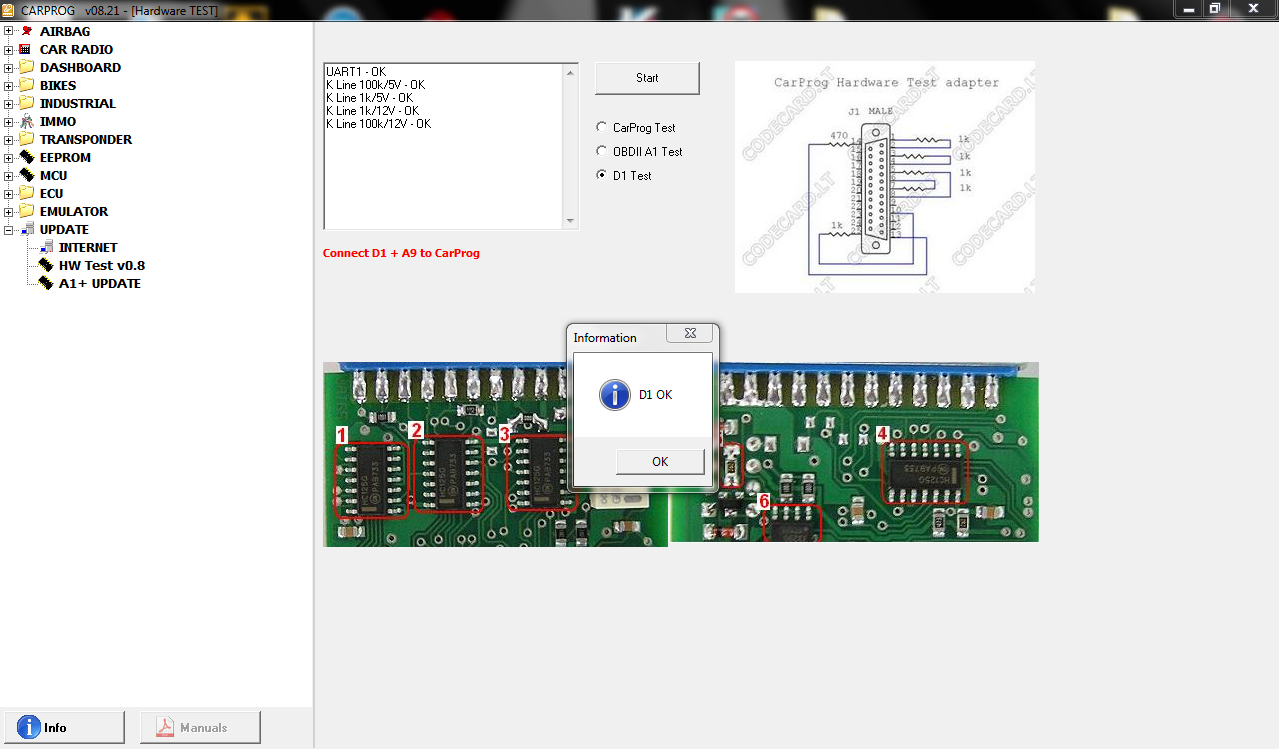Select the OBDII A1 Test radio button
This screenshot has height=749, width=1279.
tap(601, 151)
